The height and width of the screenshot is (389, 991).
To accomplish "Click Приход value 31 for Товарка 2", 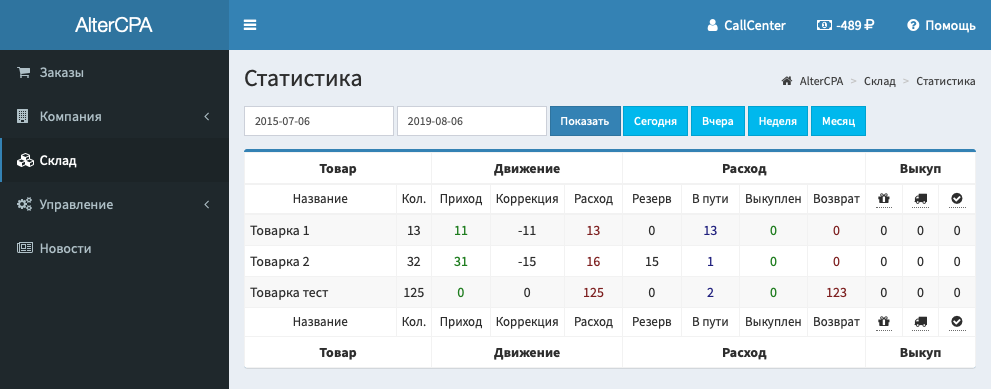I will point(461,261).
